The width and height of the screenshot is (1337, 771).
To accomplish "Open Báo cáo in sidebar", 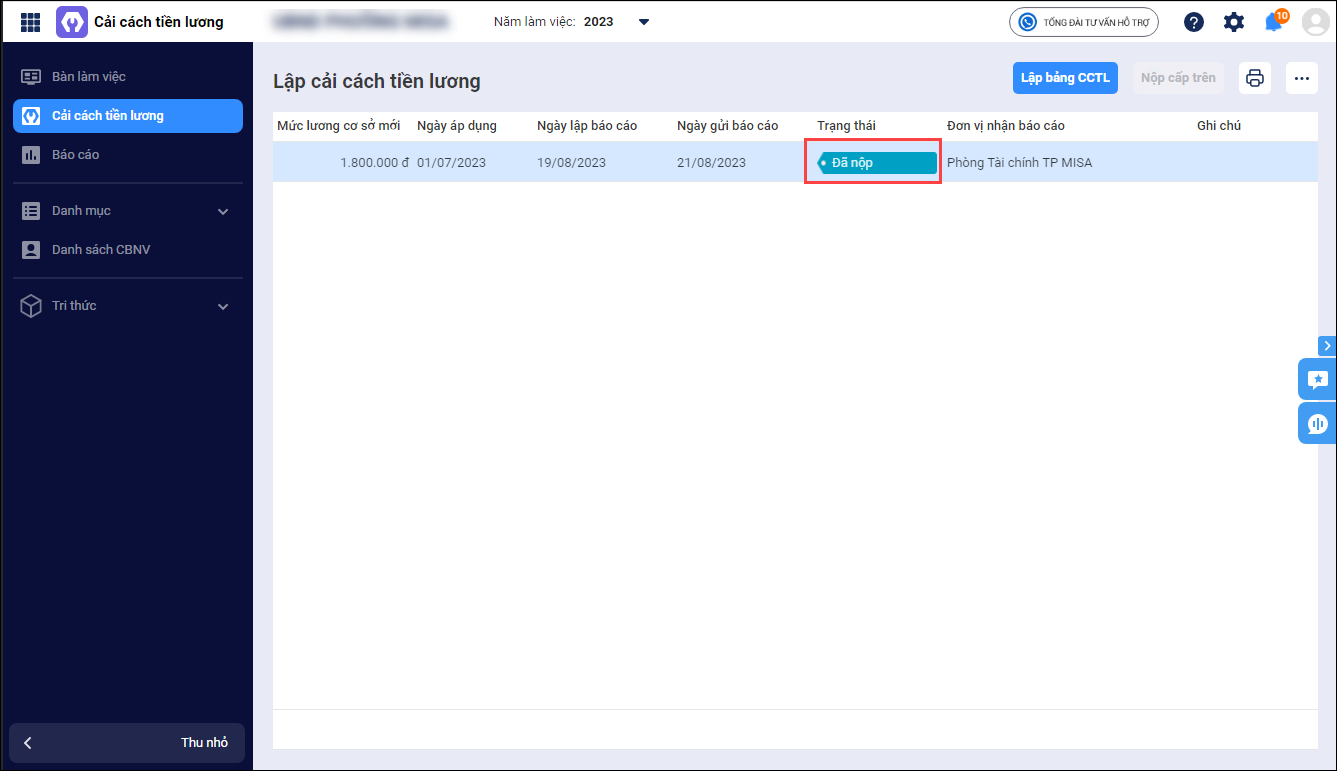I will tap(128, 154).
